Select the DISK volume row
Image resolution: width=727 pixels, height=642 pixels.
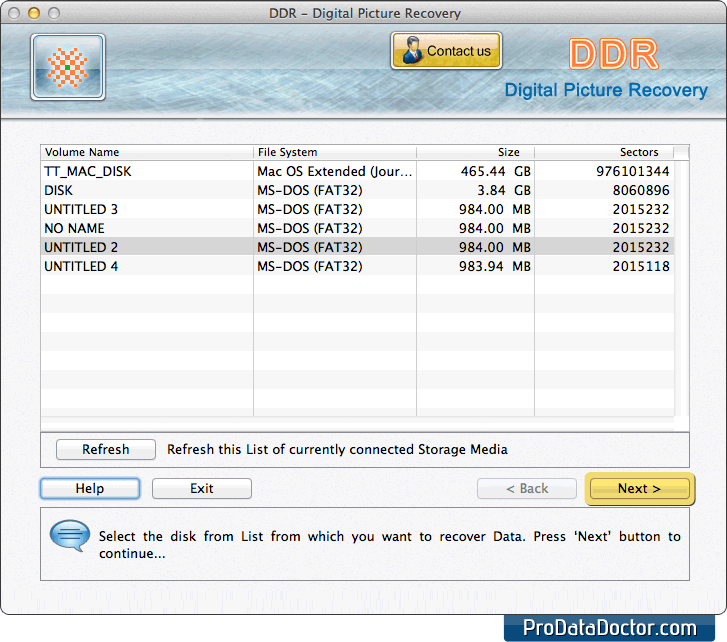tap(357, 190)
